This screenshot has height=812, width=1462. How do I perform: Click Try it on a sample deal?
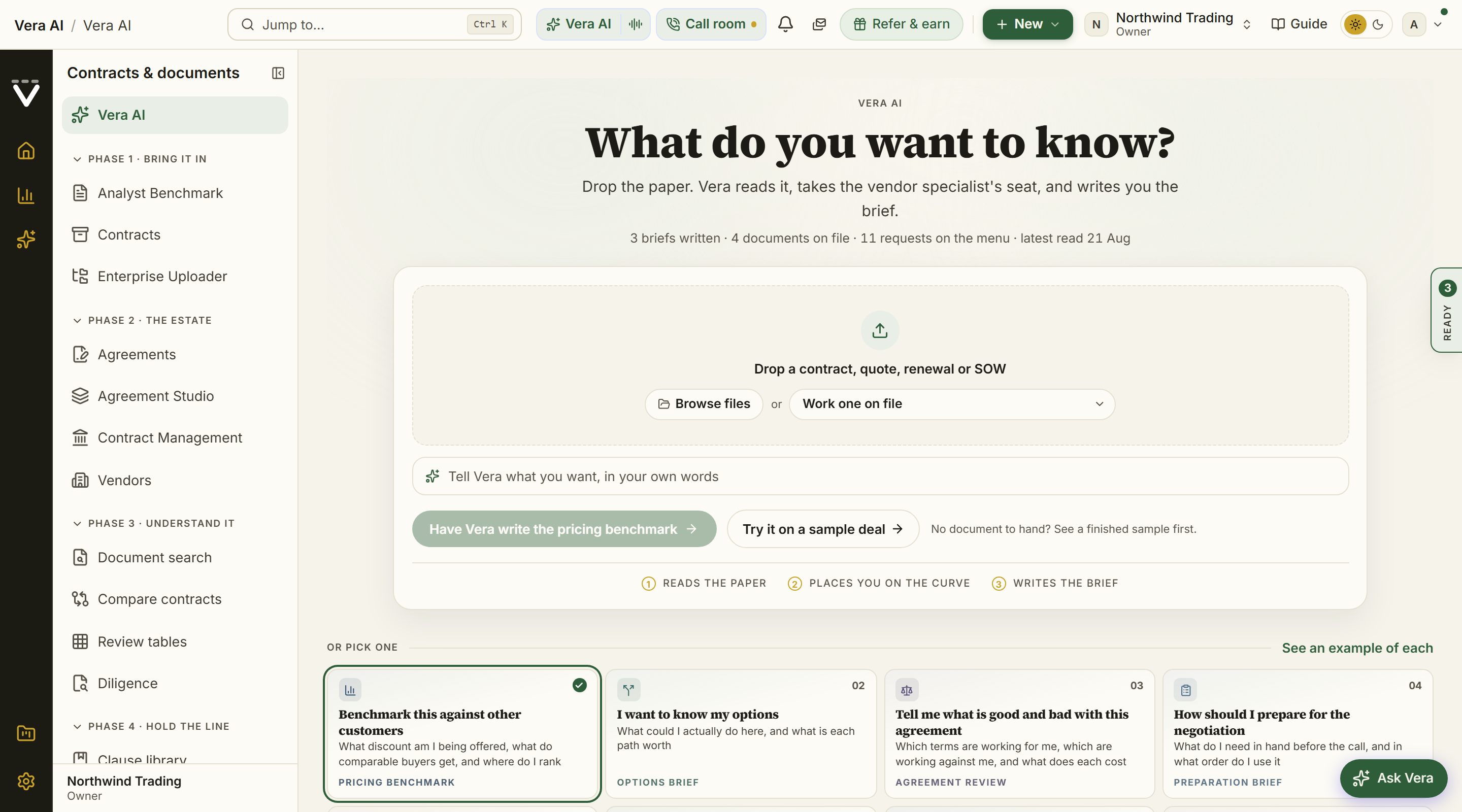point(823,529)
